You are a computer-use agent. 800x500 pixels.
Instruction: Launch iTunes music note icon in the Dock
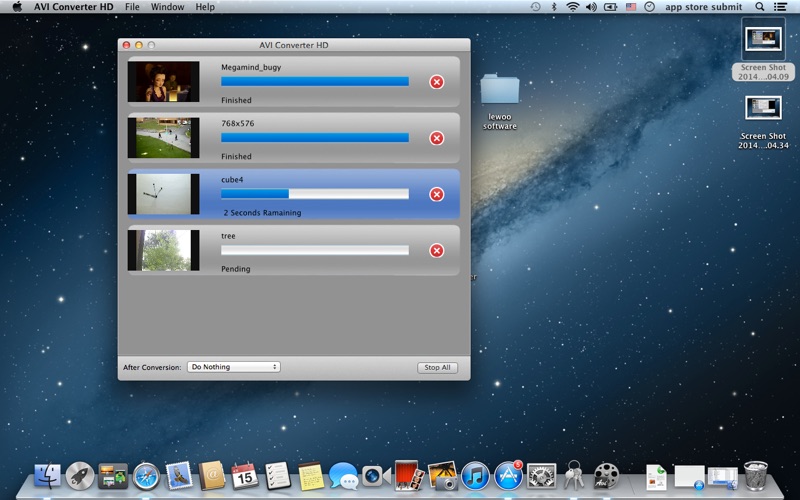(x=475, y=476)
